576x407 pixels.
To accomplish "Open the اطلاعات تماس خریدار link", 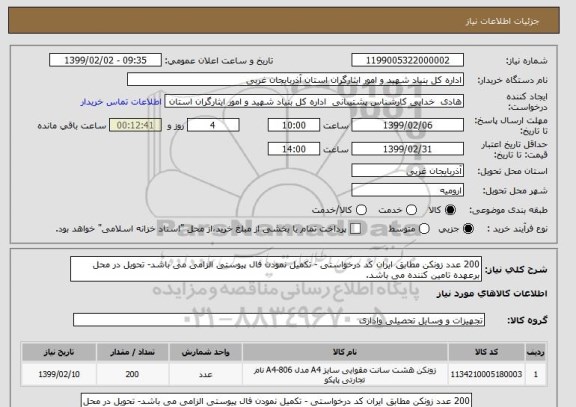I will point(121,102).
